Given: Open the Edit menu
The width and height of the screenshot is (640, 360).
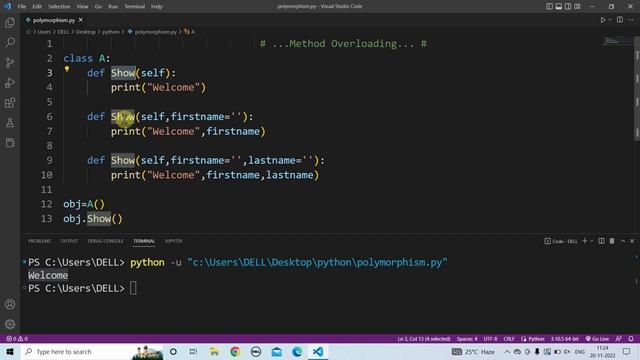Looking at the screenshot, I should click(37, 6).
